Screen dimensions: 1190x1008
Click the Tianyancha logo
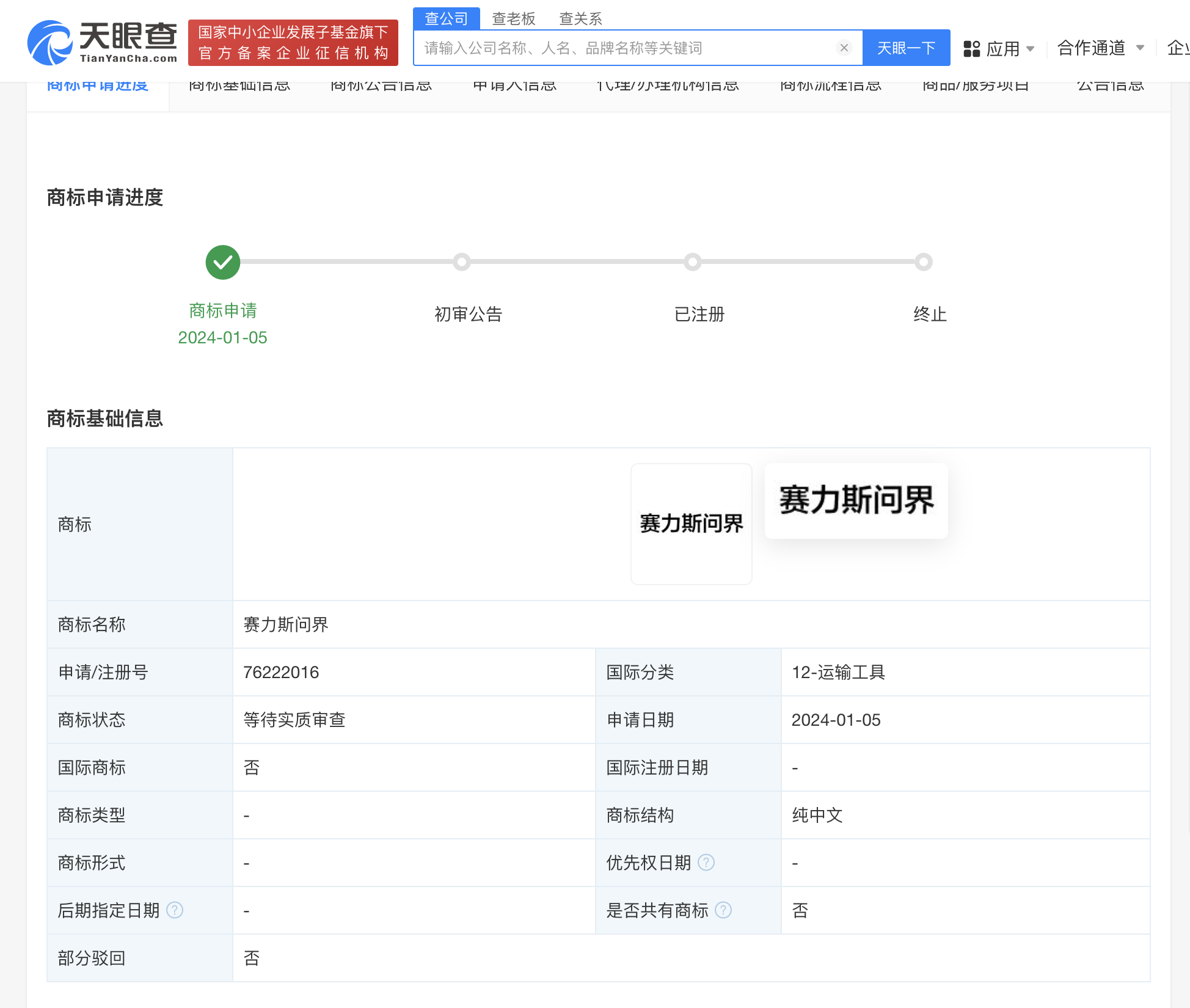(x=103, y=42)
